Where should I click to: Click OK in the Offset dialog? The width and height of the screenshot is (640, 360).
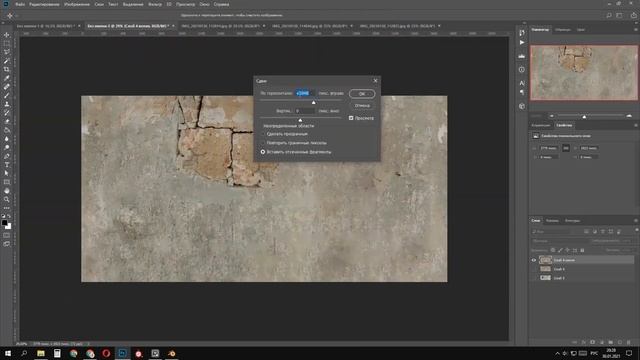pyautogui.click(x=362, y=94)
